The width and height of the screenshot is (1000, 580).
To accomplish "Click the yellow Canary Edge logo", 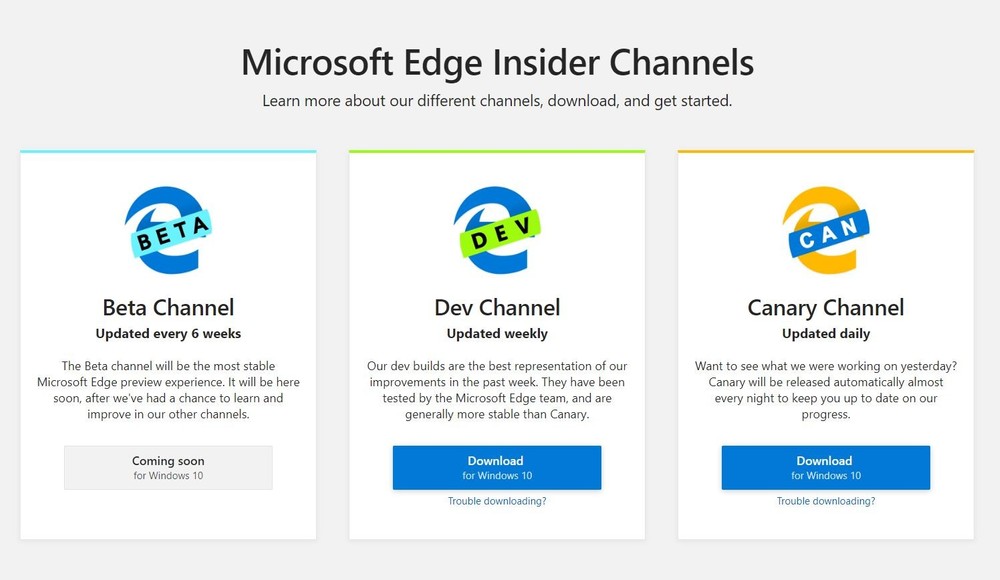I will tap(825, 232).
